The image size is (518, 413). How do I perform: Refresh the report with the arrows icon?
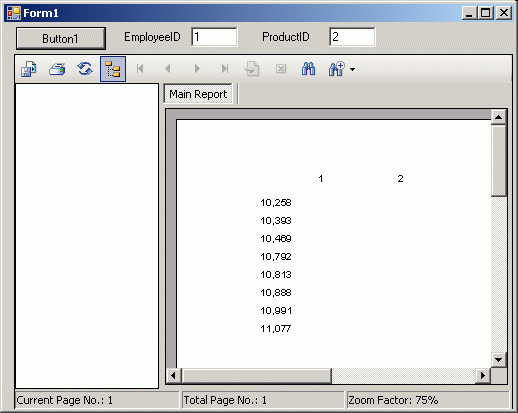tap(85, 69)
